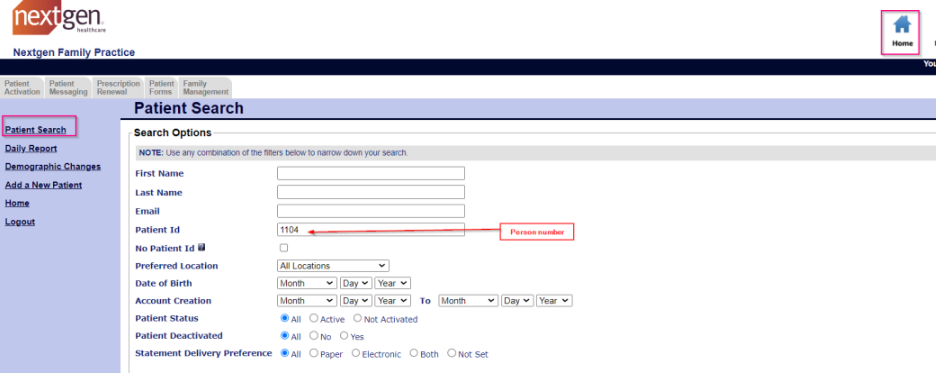Open Date of Birth Year dropdown
936x373 pixels.
[393, 283]
